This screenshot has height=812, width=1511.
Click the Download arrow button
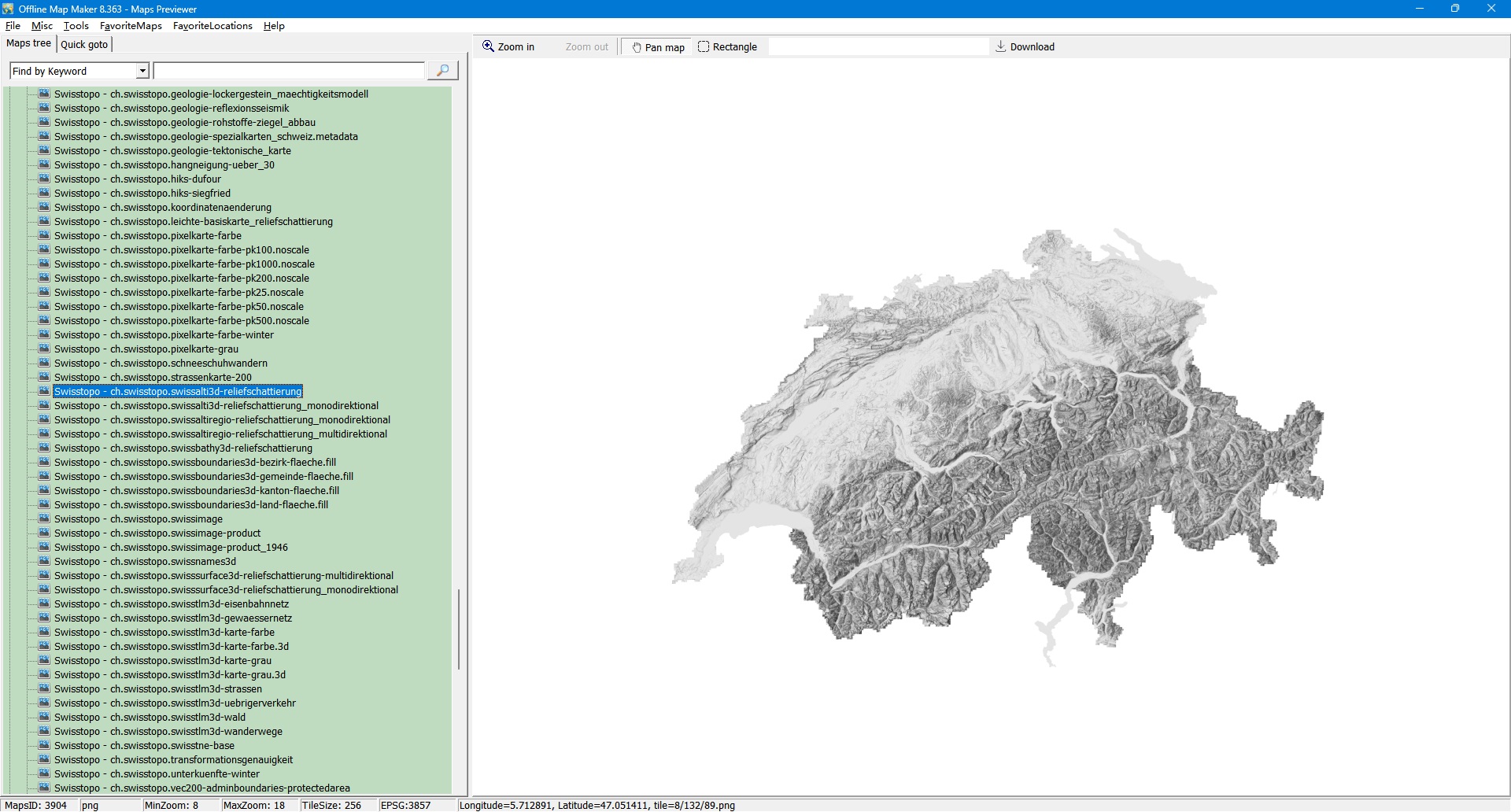(1025, 47)
